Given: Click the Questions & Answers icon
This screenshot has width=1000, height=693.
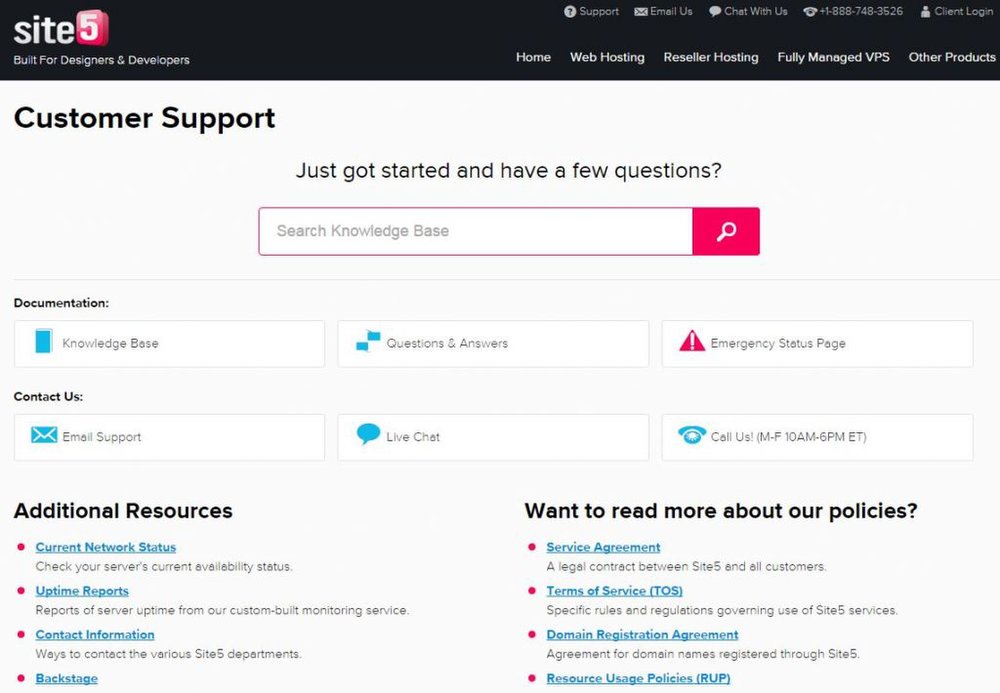Looking at the screenshot, I should (x=368, y=342).
